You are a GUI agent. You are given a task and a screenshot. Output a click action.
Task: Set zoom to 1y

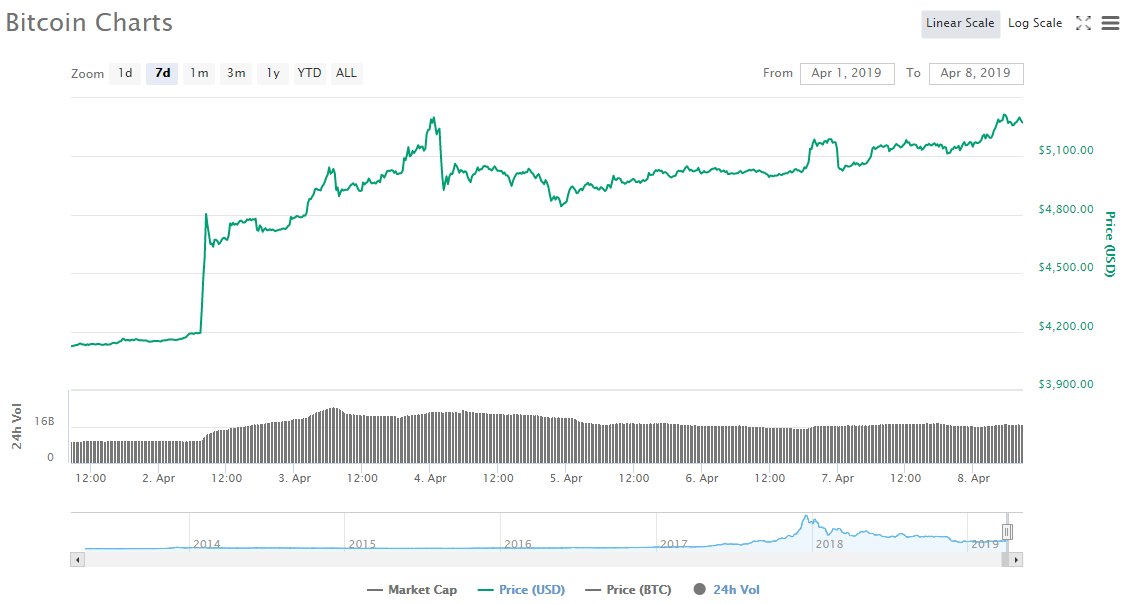tap(273, 73)
